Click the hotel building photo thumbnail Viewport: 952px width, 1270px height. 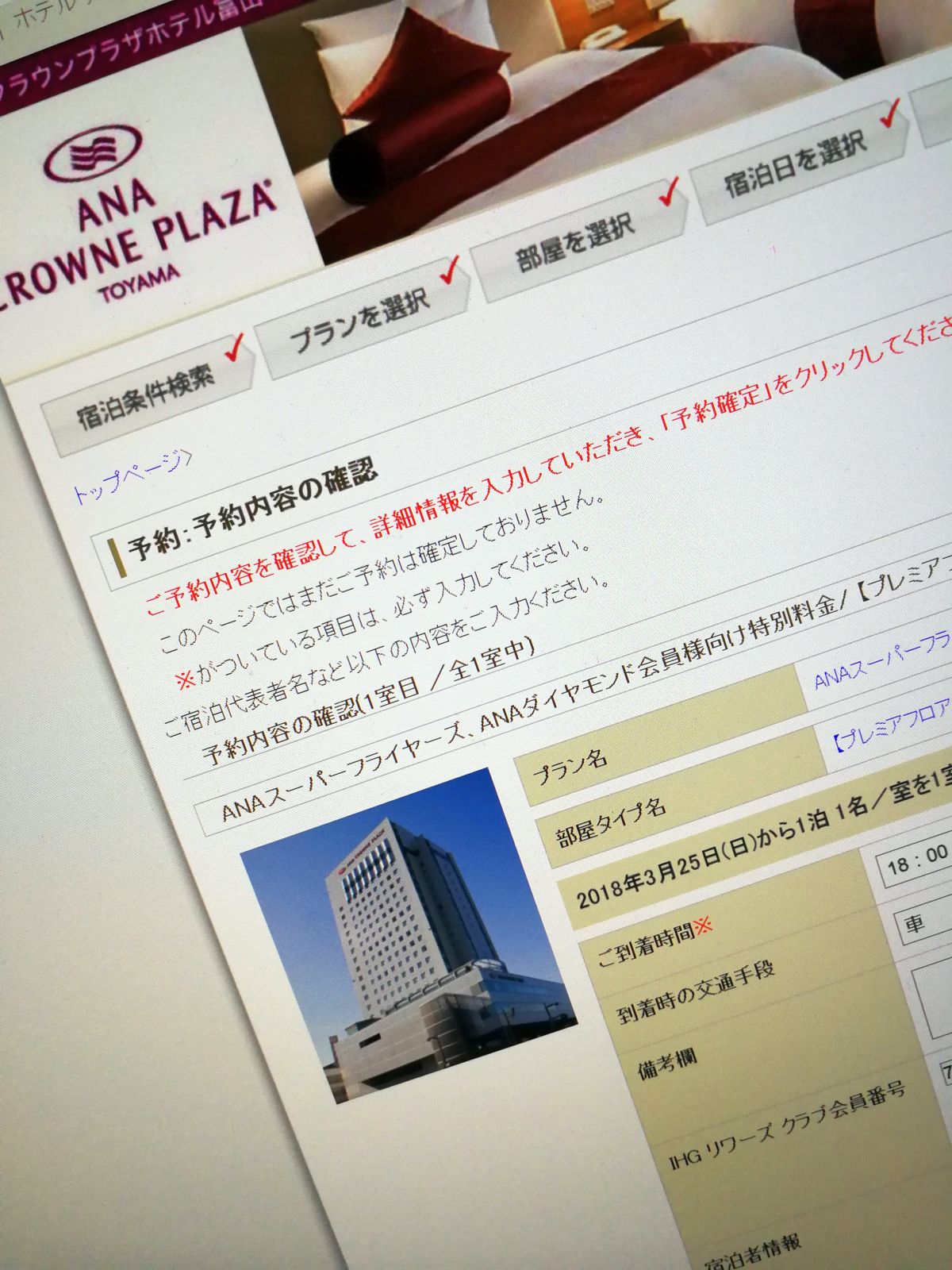(x=408, y=936)
